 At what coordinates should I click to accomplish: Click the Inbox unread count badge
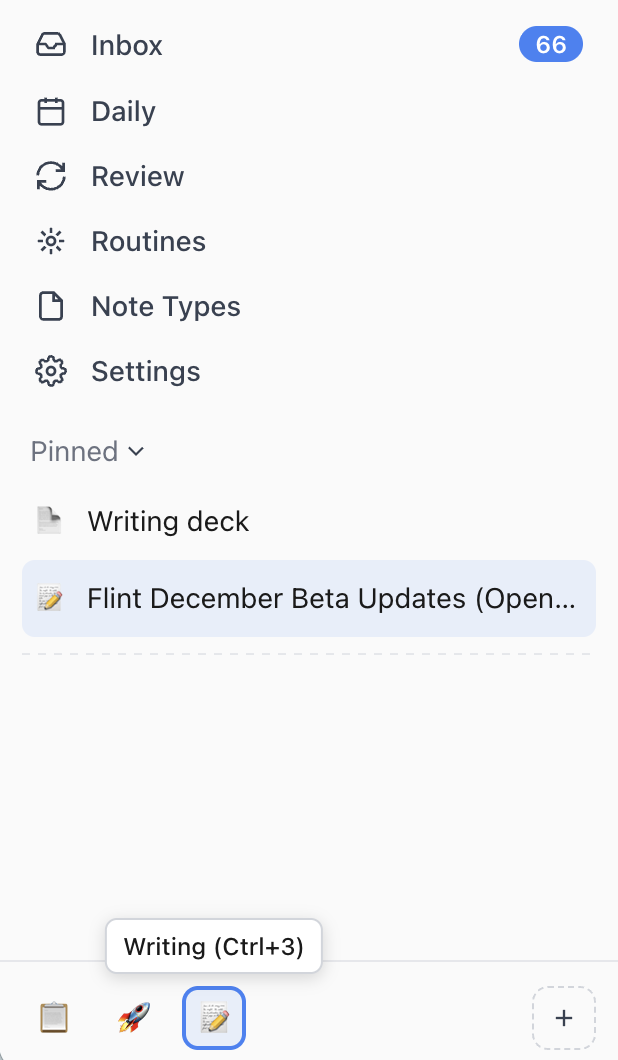[551, 44]
